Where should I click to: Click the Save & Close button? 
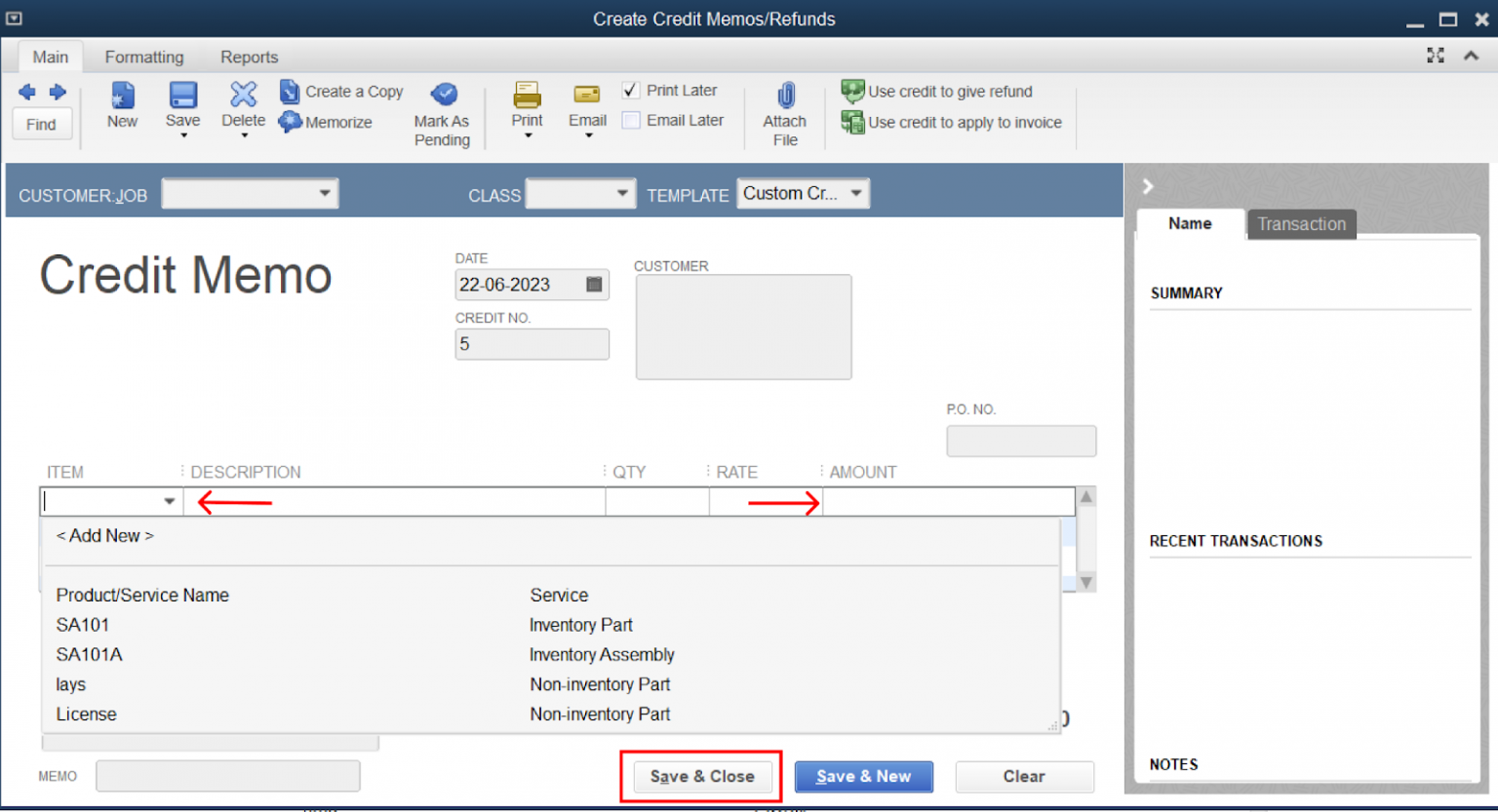click(x=701, y=776)
